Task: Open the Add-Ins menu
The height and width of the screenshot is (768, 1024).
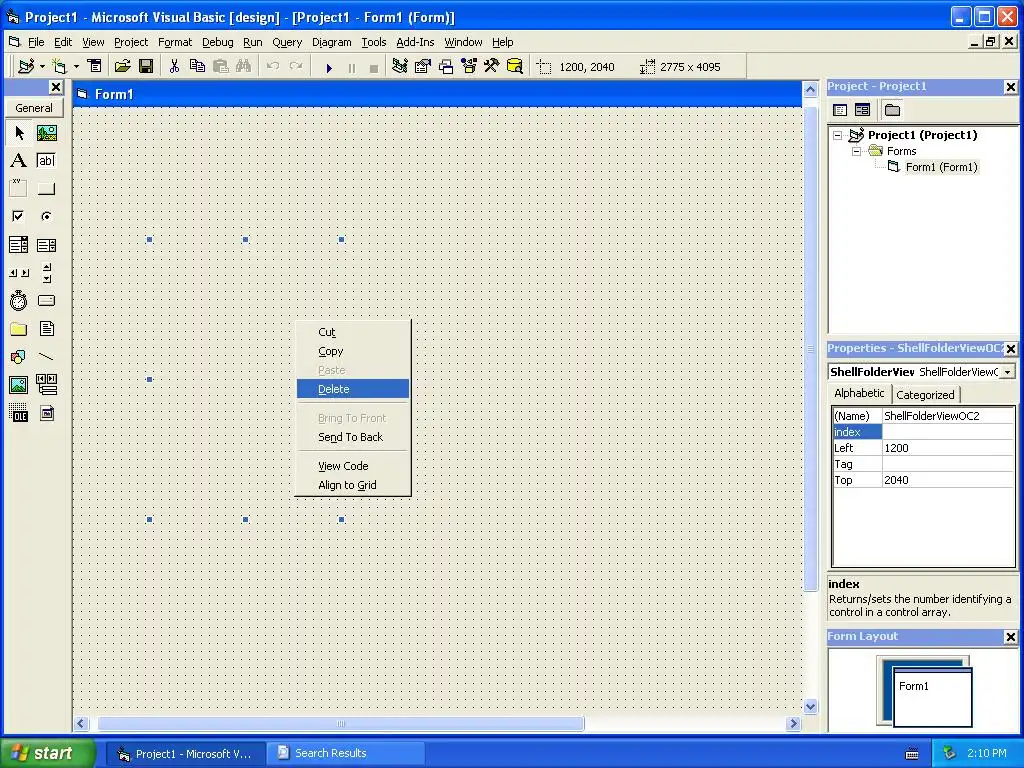Action: tap(415, 42)
